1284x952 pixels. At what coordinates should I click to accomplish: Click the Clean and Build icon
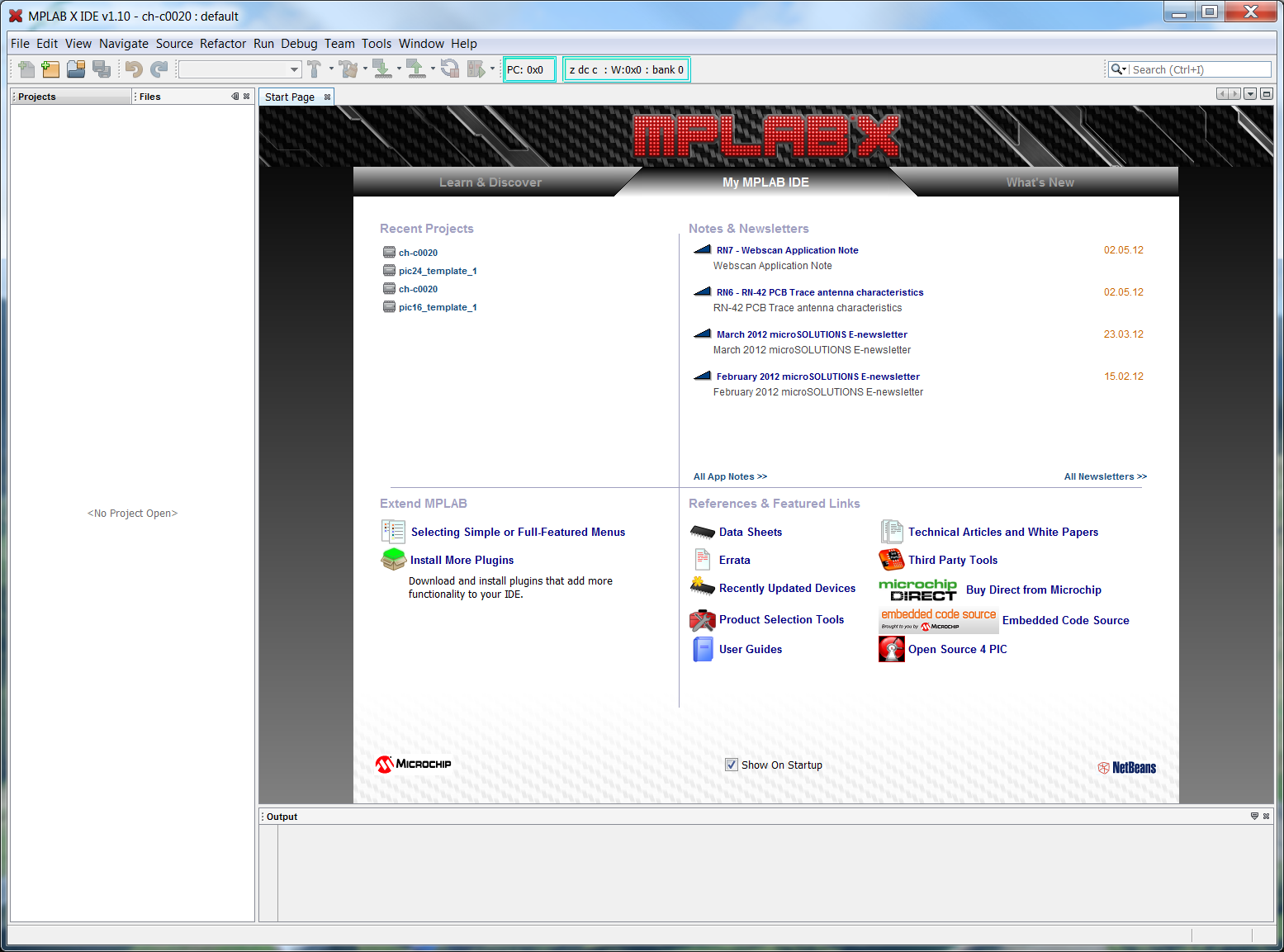click(348, 69)
